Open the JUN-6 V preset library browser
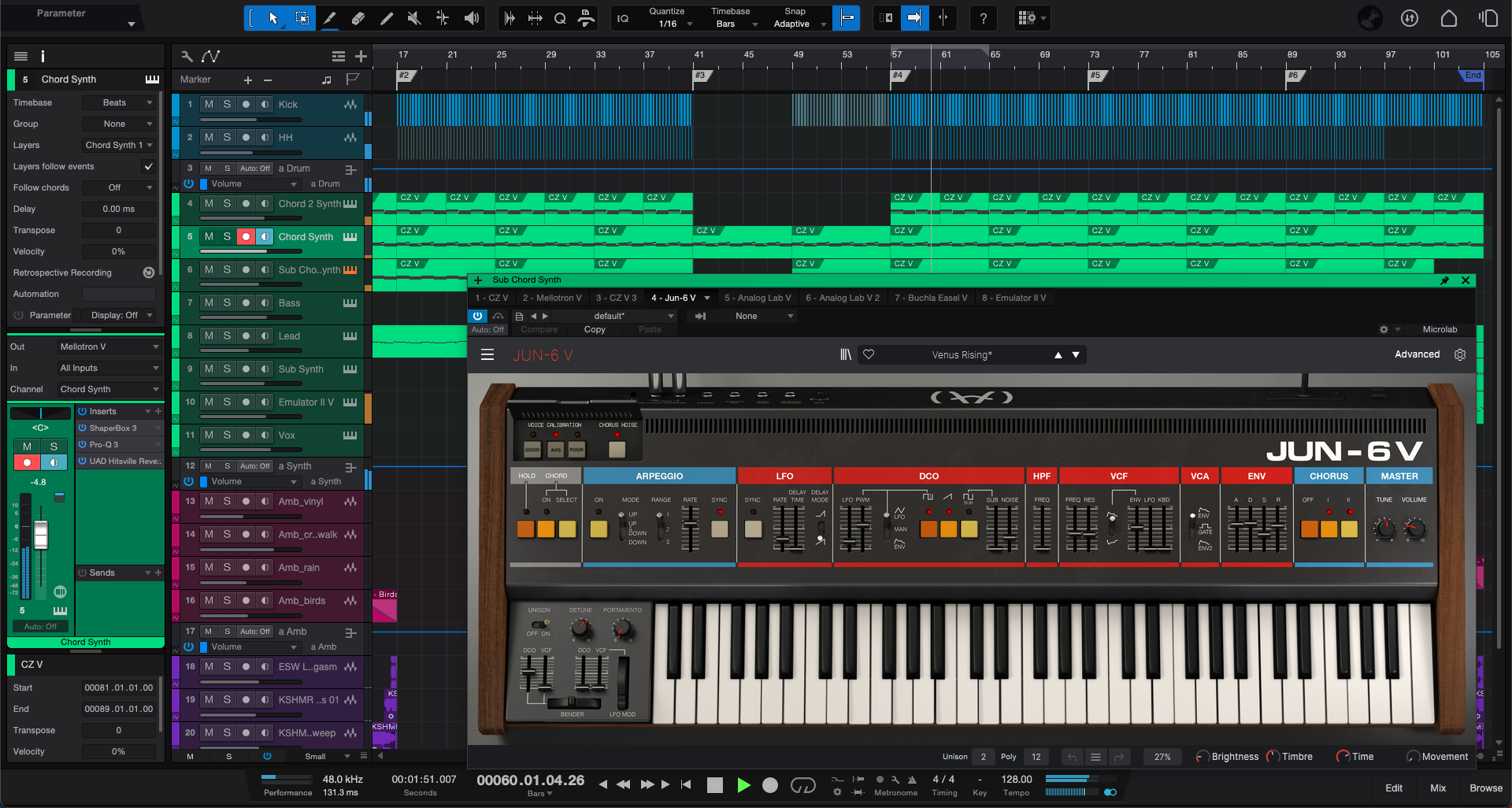The width and height of the screenshot is (1512, 808). 846,355
